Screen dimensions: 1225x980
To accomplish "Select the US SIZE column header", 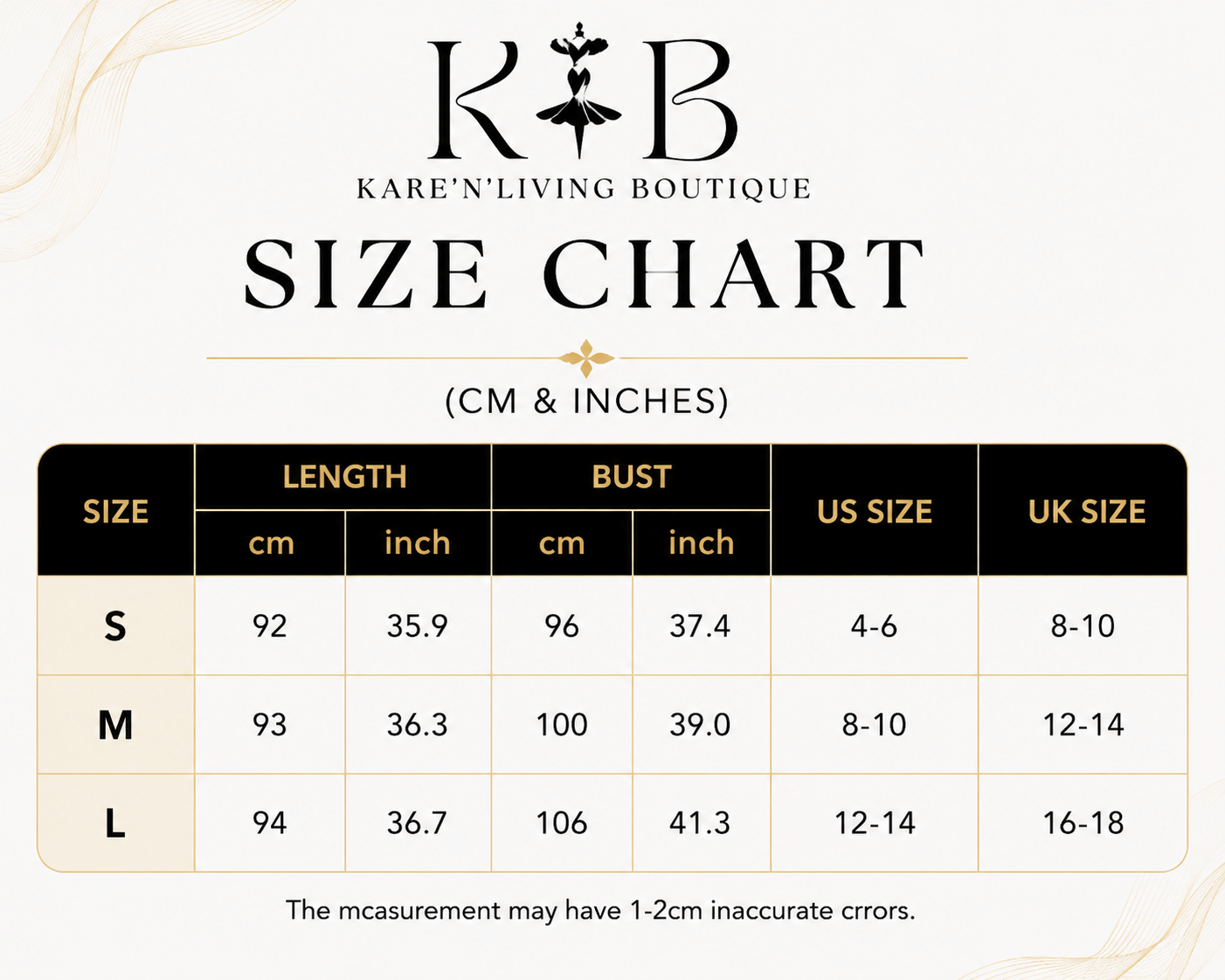I will (x=875, y=510).
